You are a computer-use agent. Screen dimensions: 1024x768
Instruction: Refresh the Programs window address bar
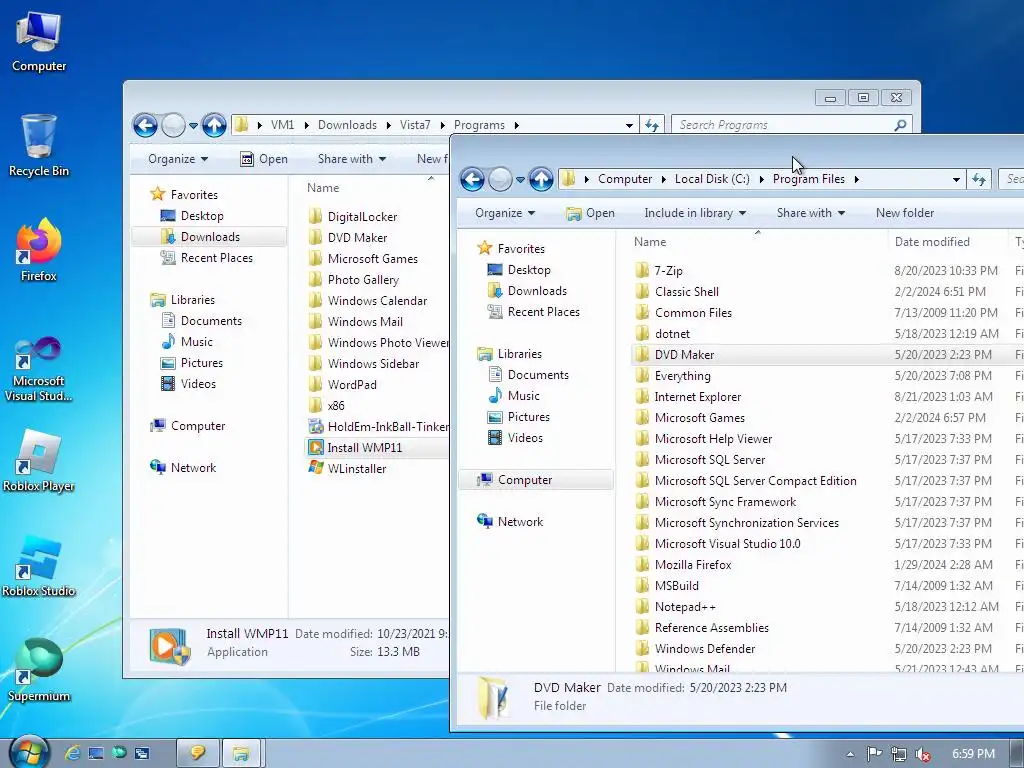pyautogui.click(x=651, y=125)
